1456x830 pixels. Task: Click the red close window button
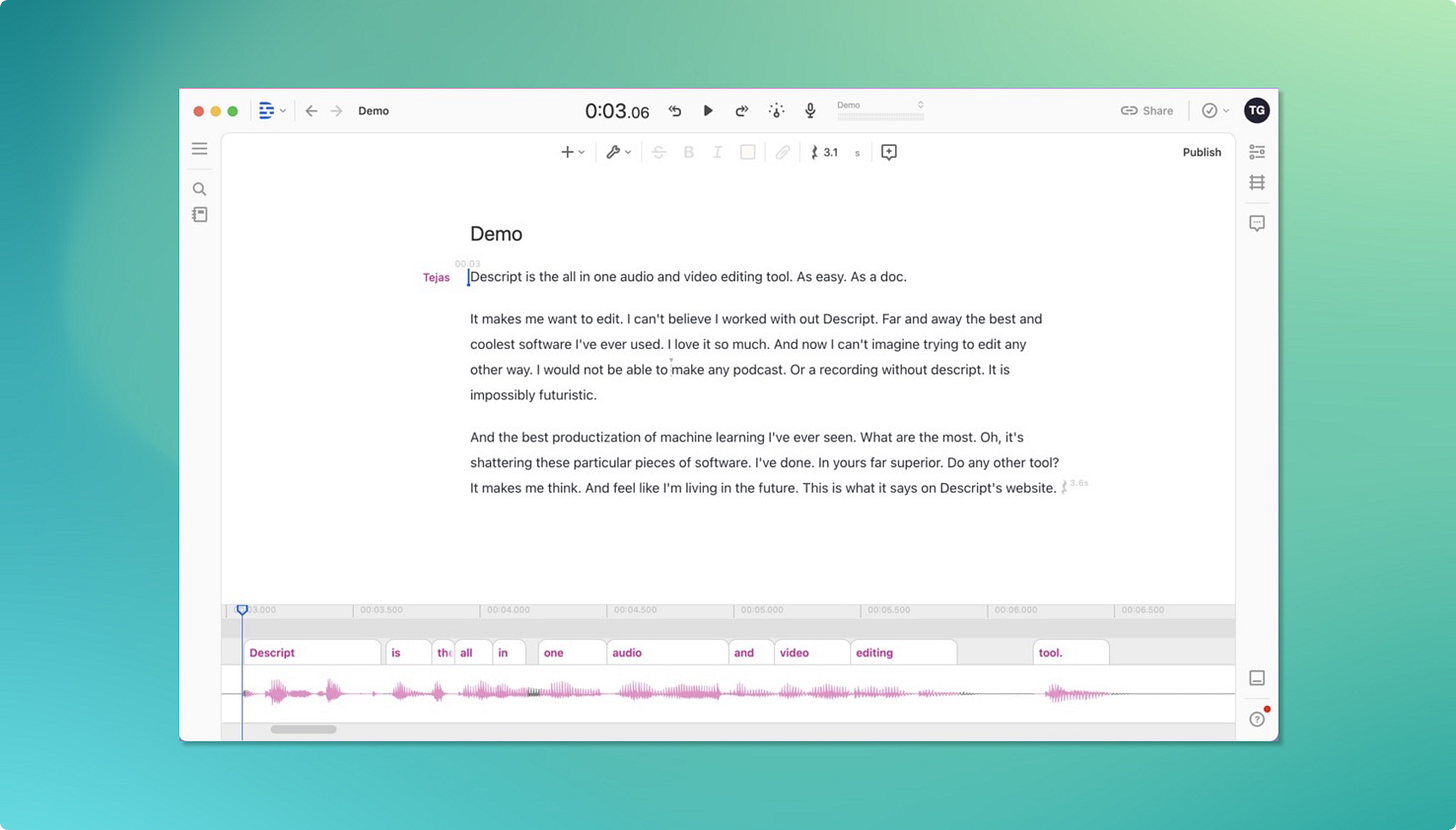tap(198, 111)
